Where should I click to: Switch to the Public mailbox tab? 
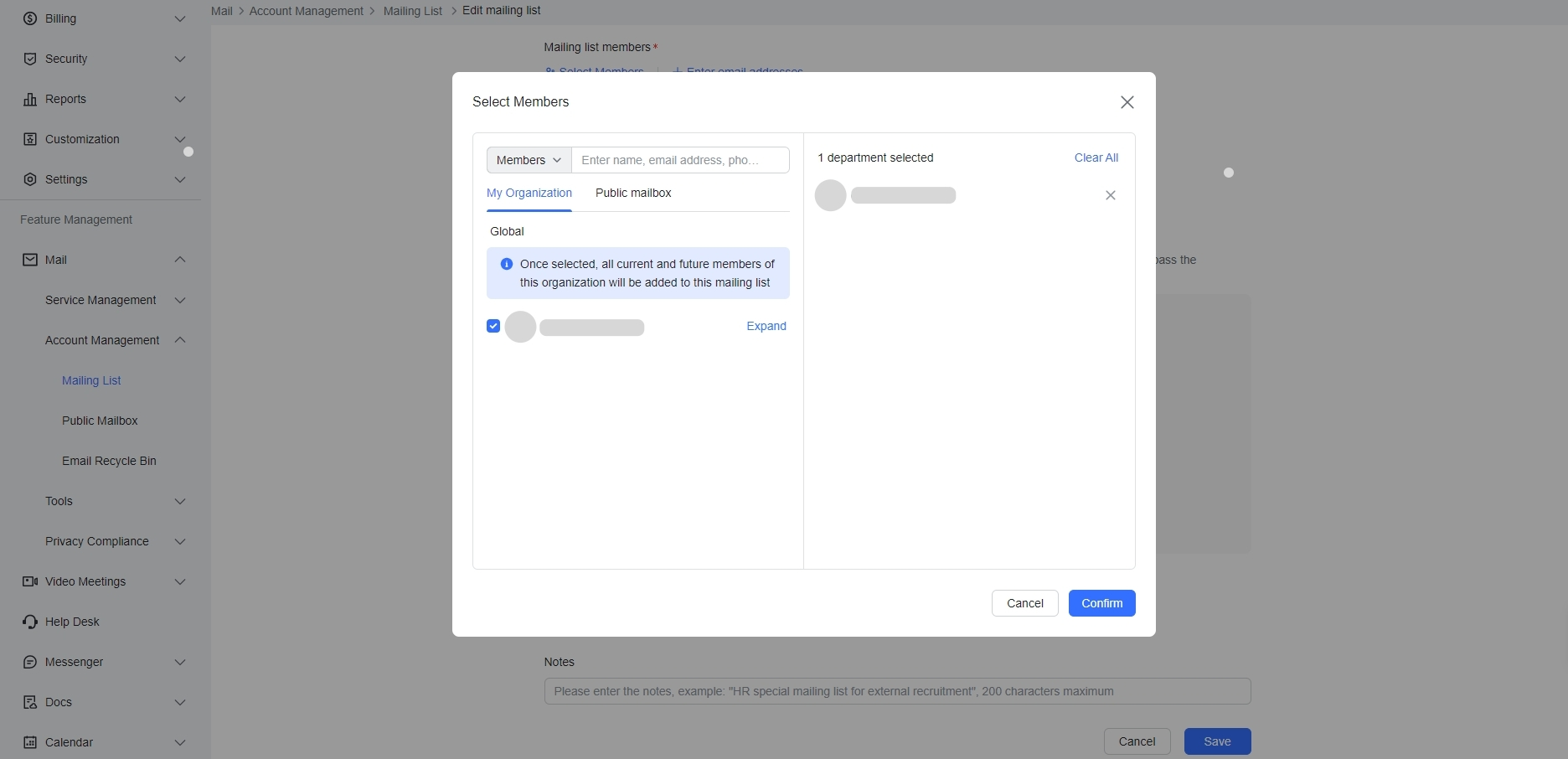633,193
